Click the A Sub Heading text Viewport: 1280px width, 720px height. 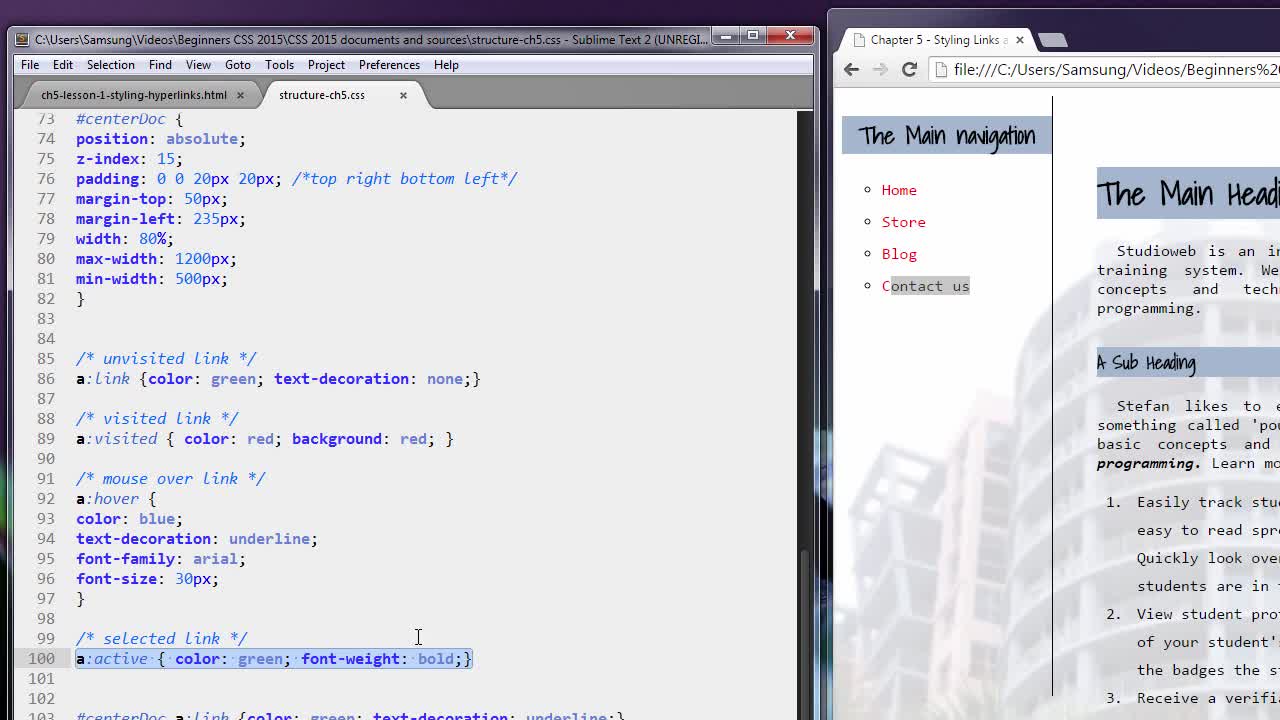(1146, 362)
